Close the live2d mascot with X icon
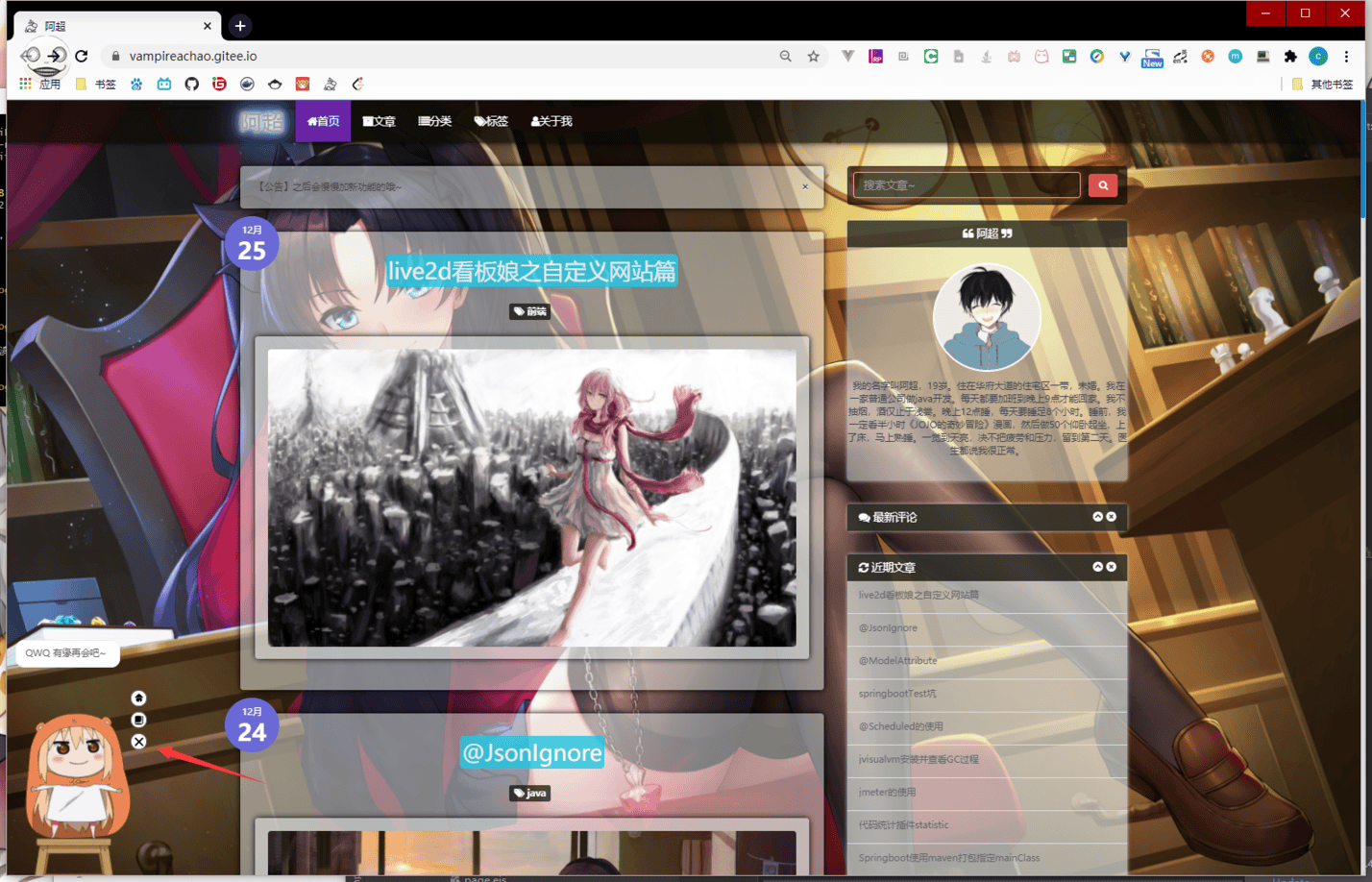This screenshot has width=1372, height=882. coord(139,742)
